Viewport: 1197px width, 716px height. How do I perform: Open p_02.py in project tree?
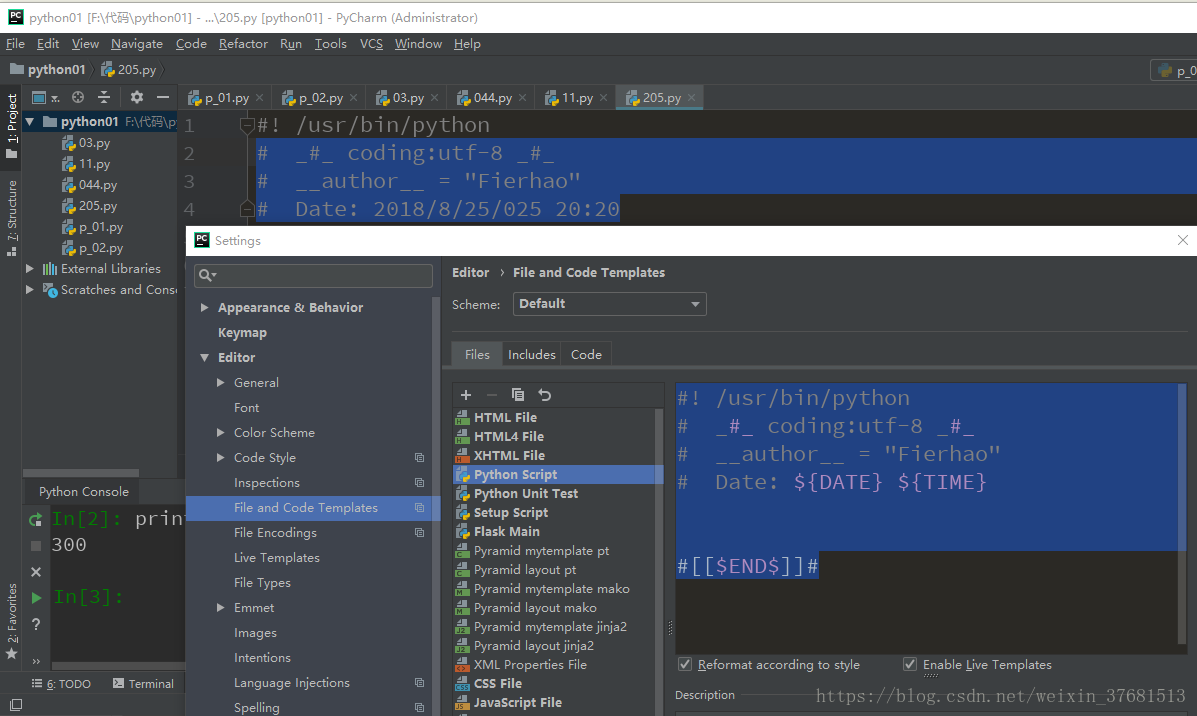(x=100, y=248)
